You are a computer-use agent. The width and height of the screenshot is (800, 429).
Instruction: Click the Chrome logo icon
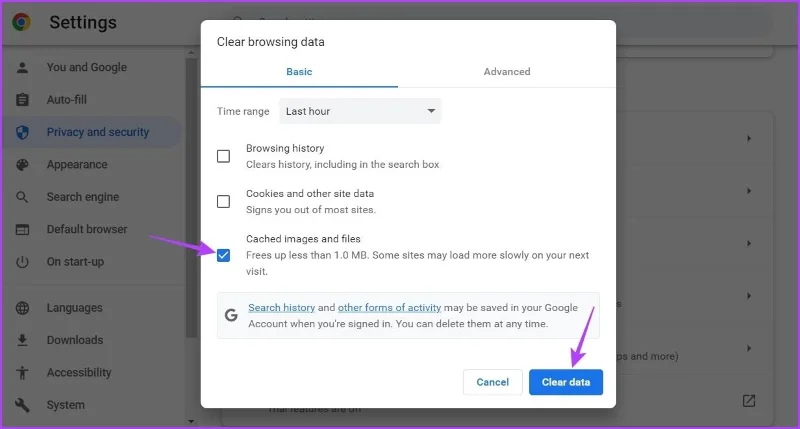(21, 22)
